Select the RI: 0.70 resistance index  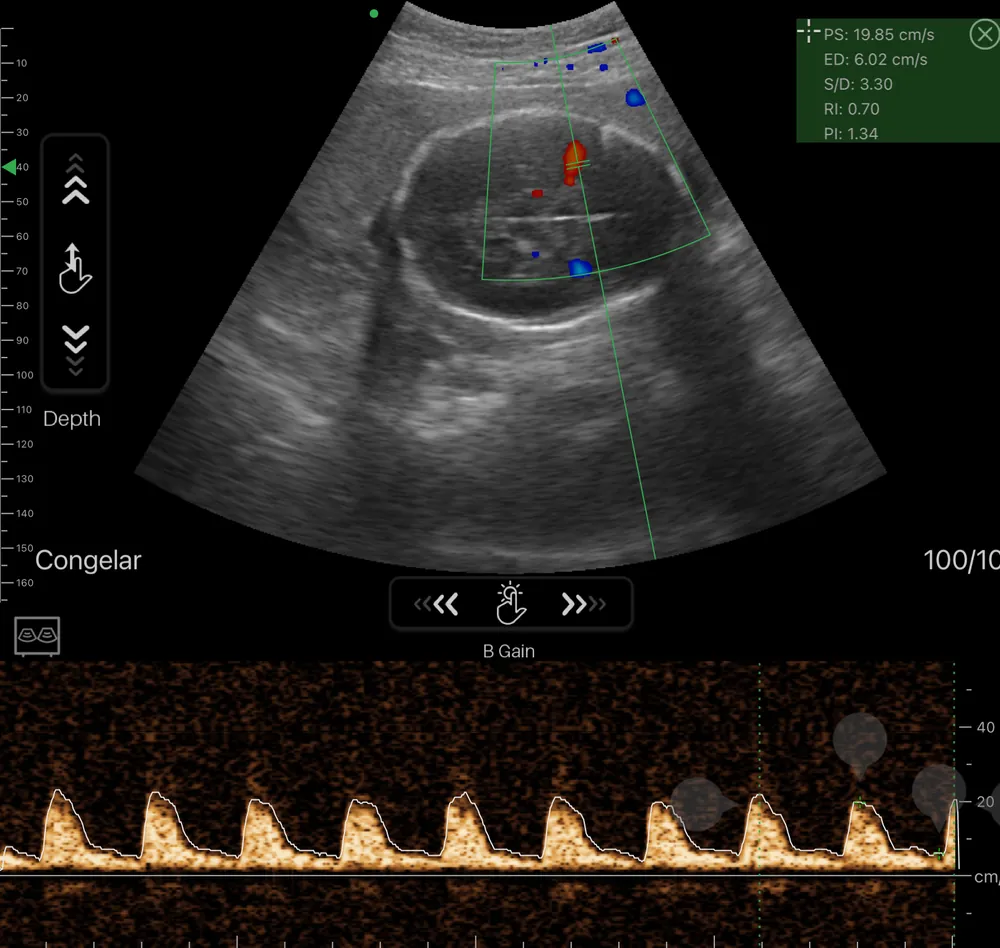851,109
